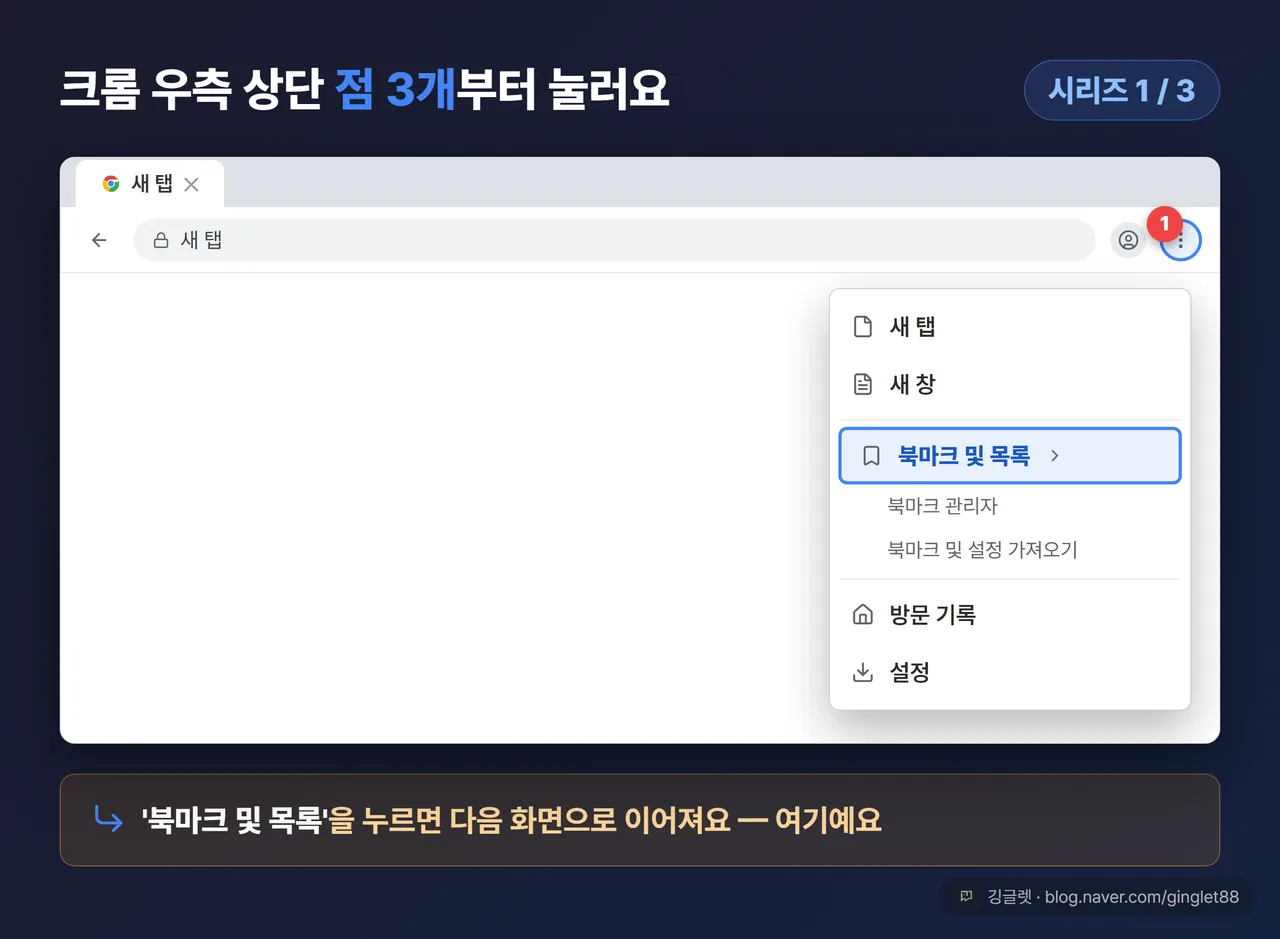Go back with the arrow button
The image size is (1280, 939).
pos(99,240)
